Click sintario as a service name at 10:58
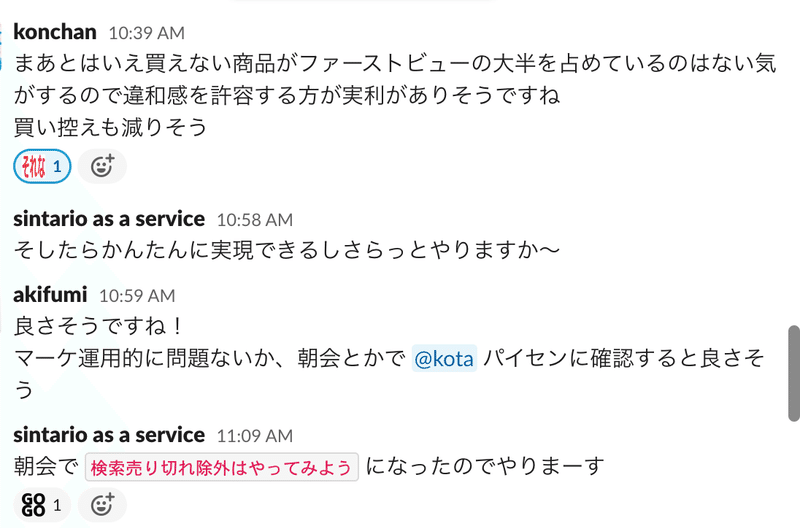This screenshot has width=800, height=528. pyautogui.click(x=109, y=219)
